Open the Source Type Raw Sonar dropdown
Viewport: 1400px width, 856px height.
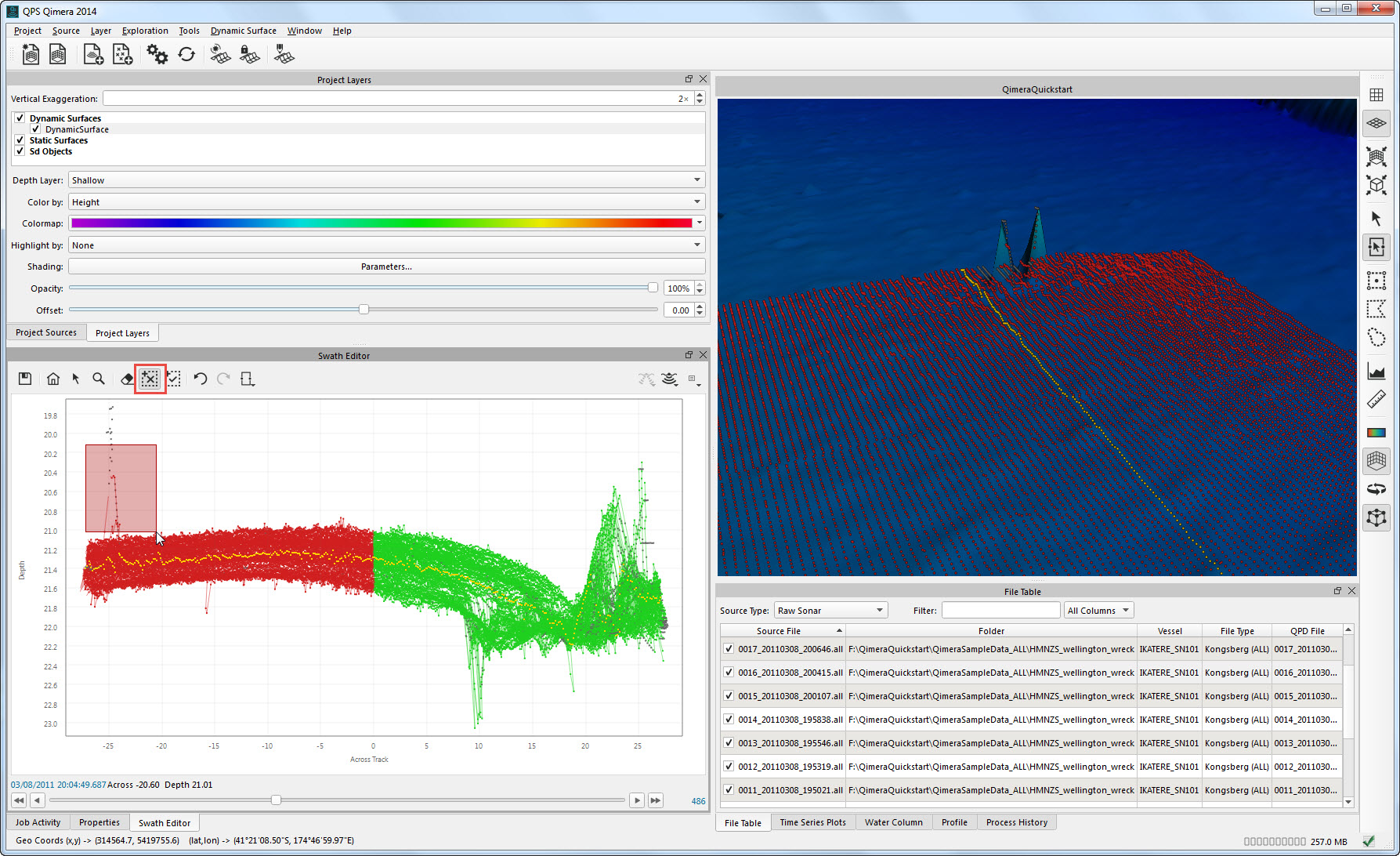point(830,611)
